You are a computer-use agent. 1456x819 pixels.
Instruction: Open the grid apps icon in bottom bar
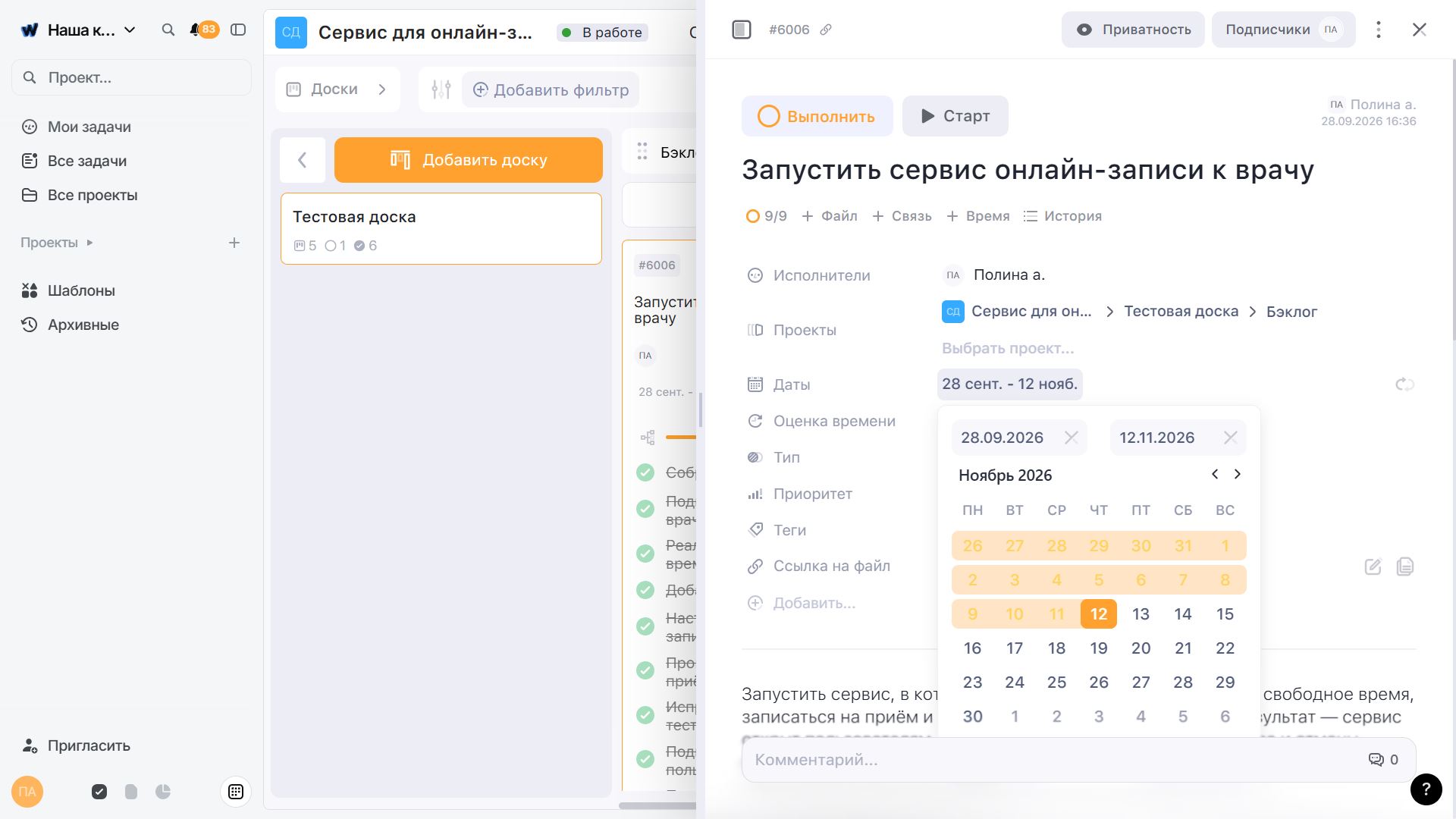tap(236, 792)
